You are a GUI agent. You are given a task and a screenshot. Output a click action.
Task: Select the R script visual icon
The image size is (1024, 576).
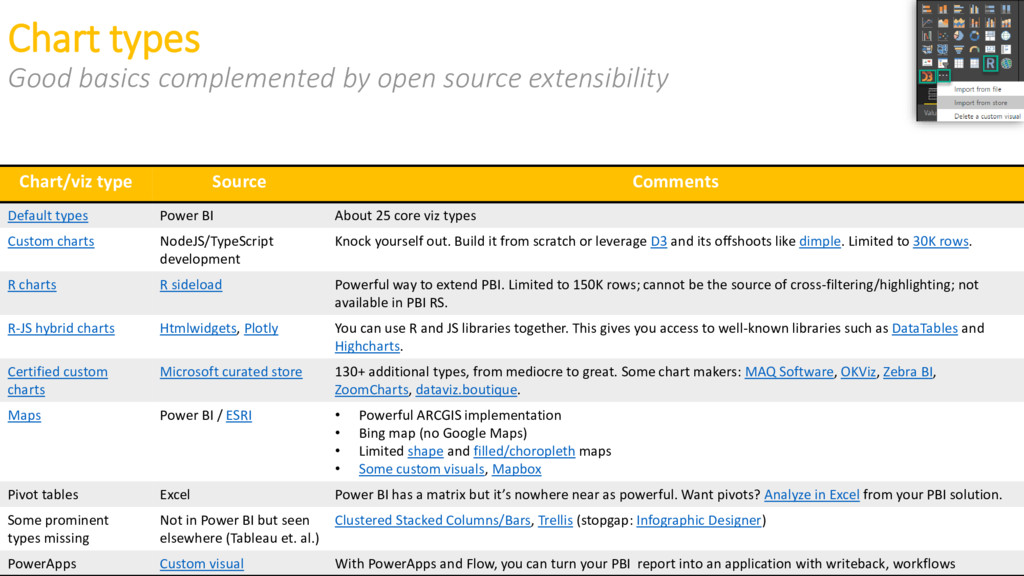[990, 63]
